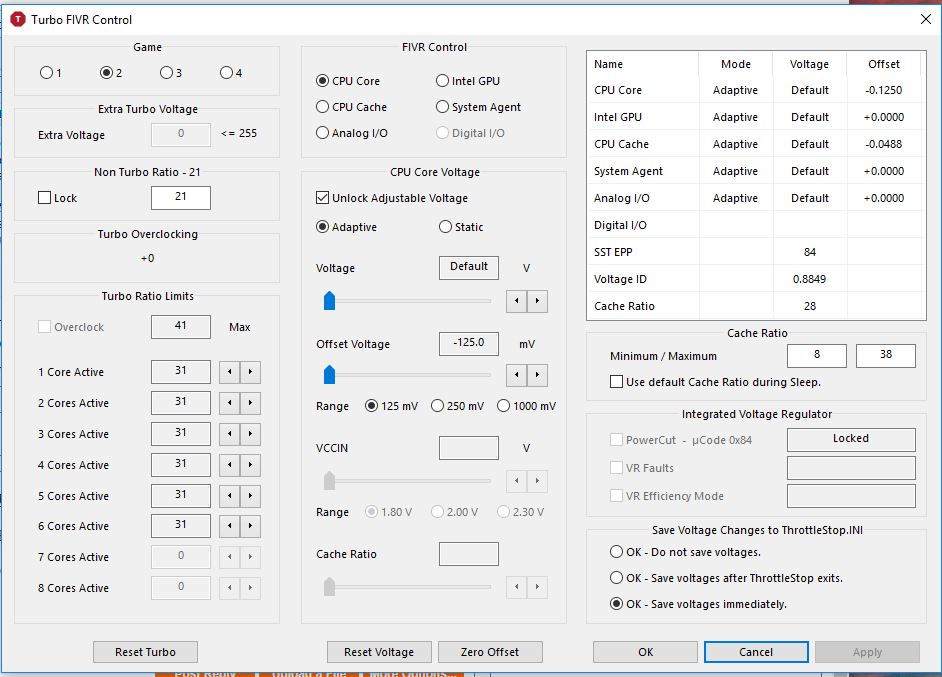The width and height of the screenshot is (942, 677).
Task: Decrease the 4 Cores Active ratio with left arrow
Action: tap(229, 465)
